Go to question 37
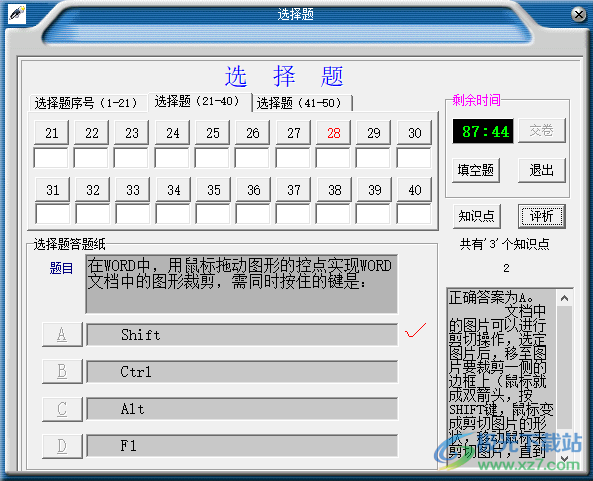The width and height of the screenshot is (593, 481). [x=294, y=189]
